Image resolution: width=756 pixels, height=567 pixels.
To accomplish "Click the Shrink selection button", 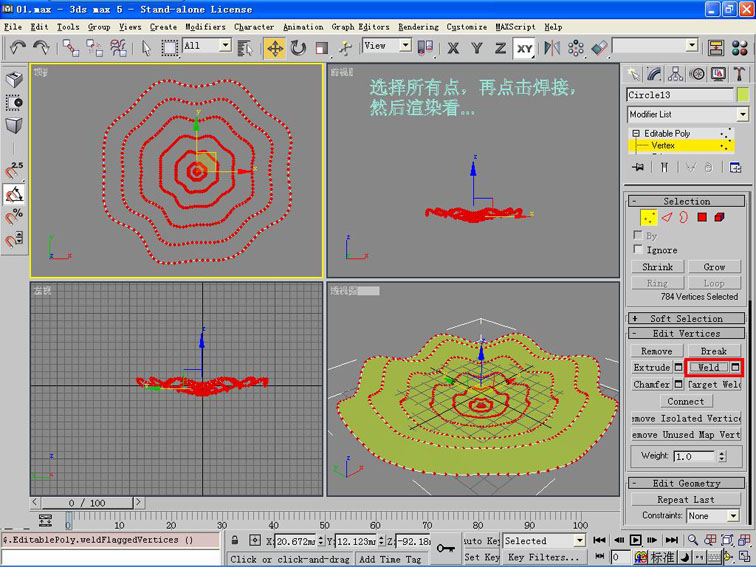I will click(x=657, y=267).
